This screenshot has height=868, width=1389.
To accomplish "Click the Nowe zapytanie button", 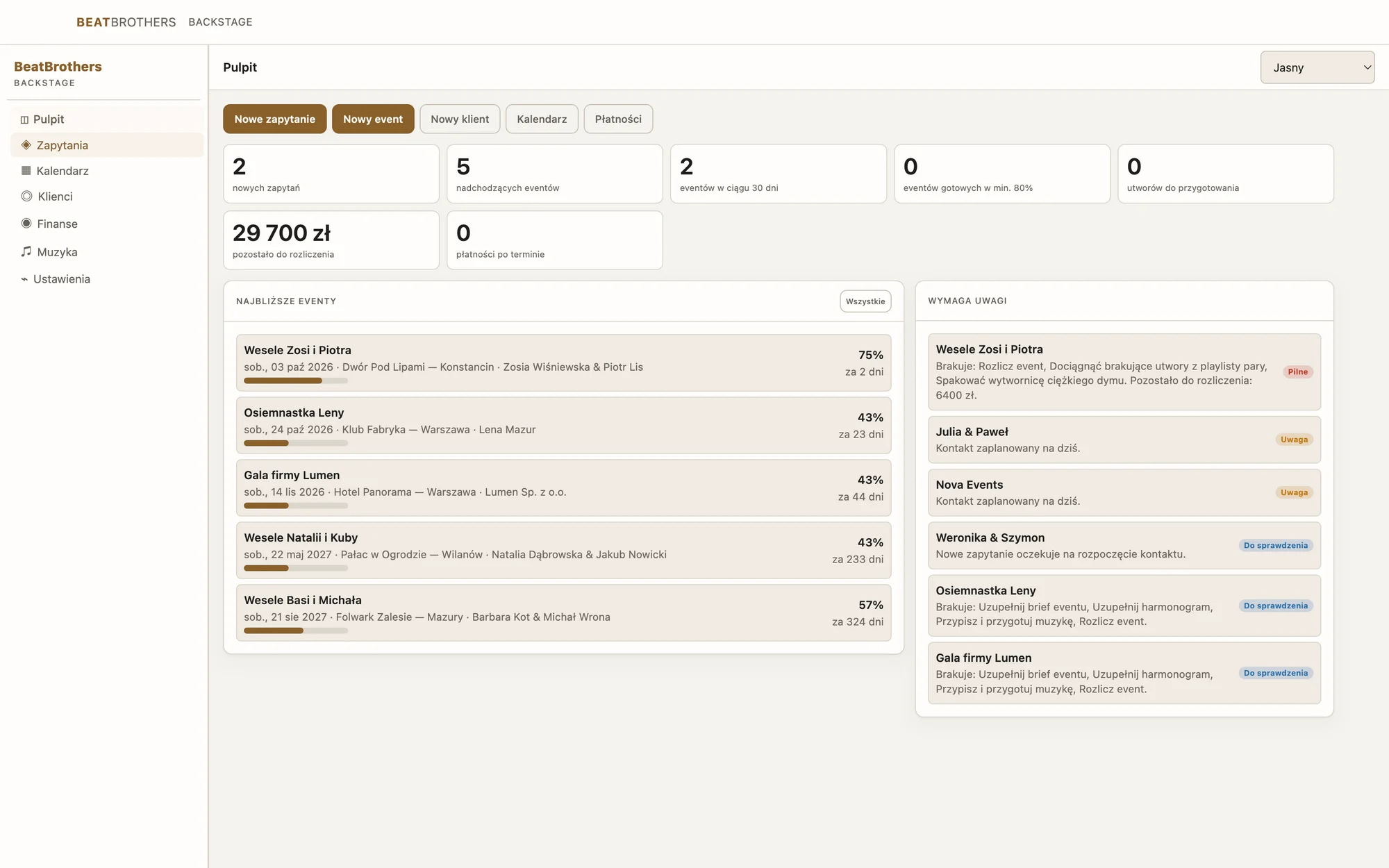I will pos(274,119).
